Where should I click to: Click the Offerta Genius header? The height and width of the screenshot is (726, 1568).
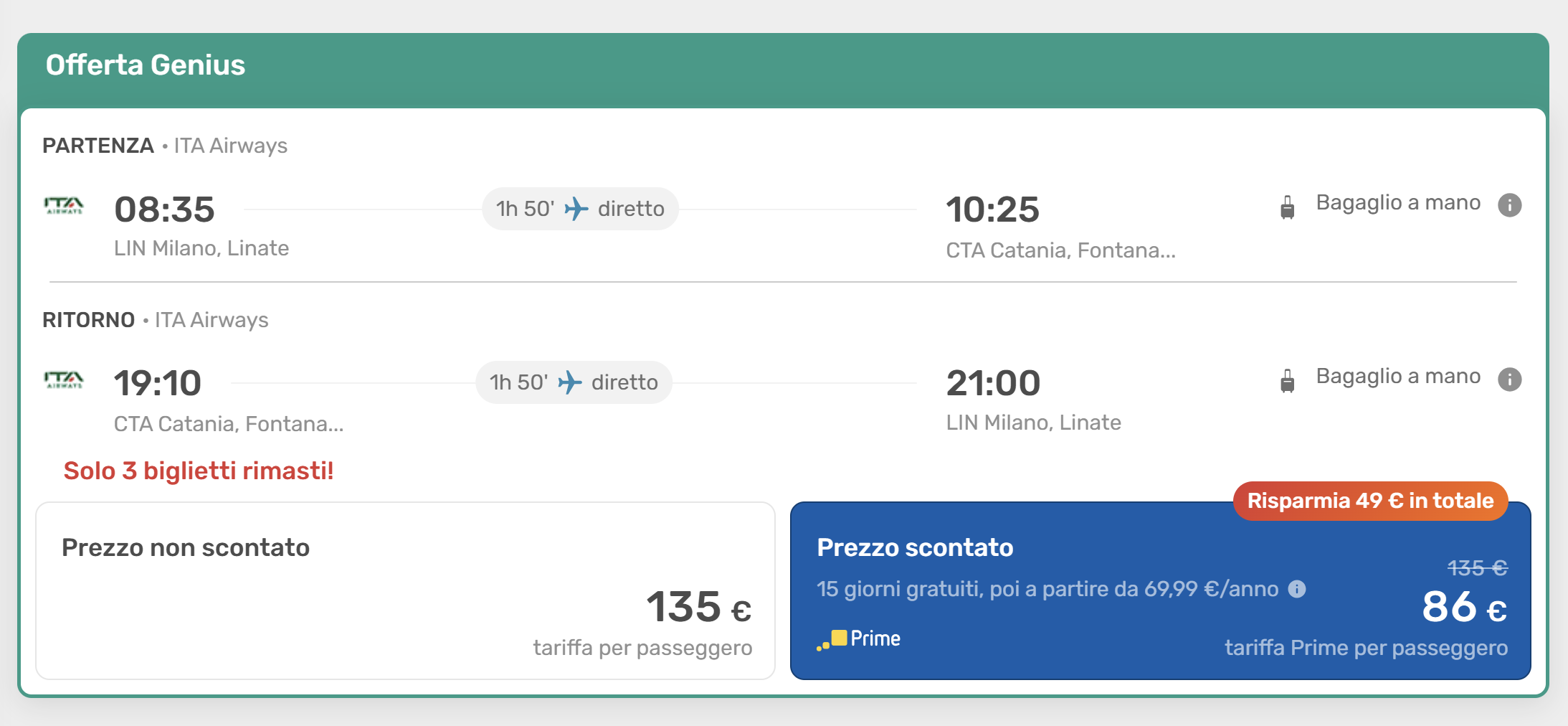click(146, 65)
